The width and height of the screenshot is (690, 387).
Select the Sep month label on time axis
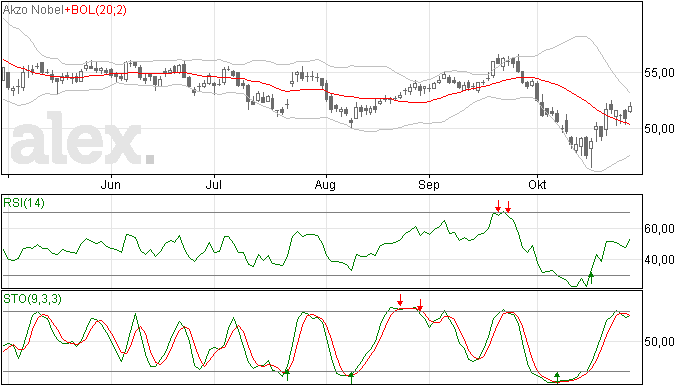pyautogui.click(x=429, y=185)
